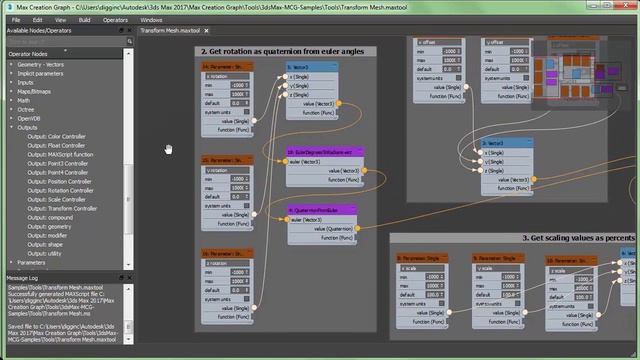Collapse the Outputs category

pyautogui.click(x=11, y=127)
